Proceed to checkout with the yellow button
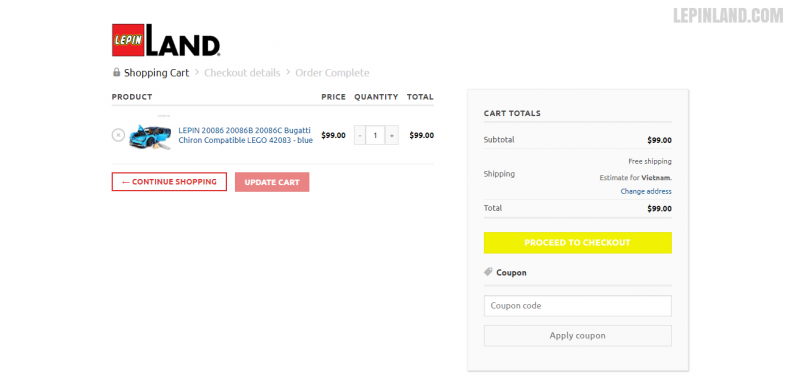This screenshot has height=383, width=800. click(578, 243)
